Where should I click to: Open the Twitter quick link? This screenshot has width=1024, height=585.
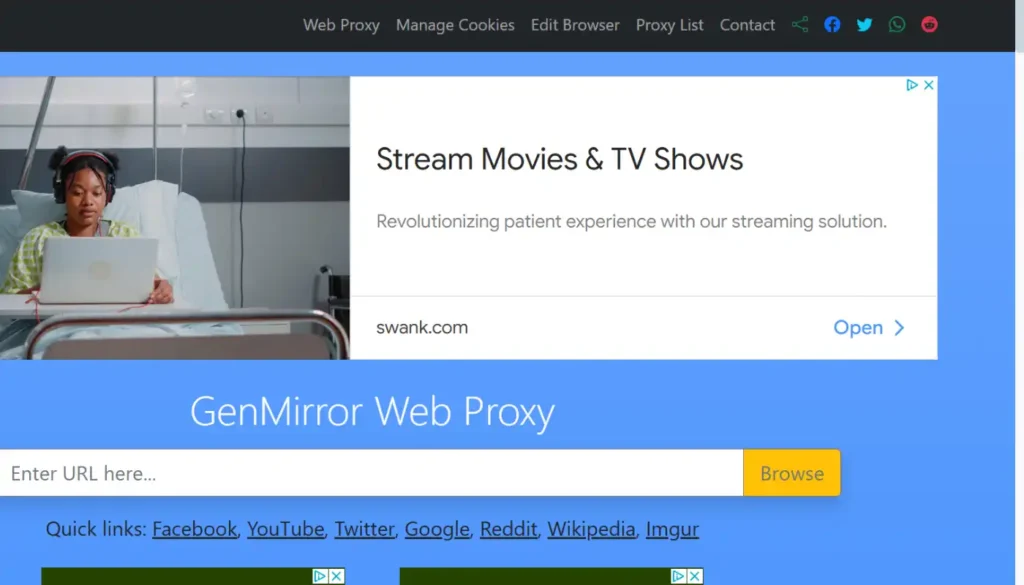(364, 529)
